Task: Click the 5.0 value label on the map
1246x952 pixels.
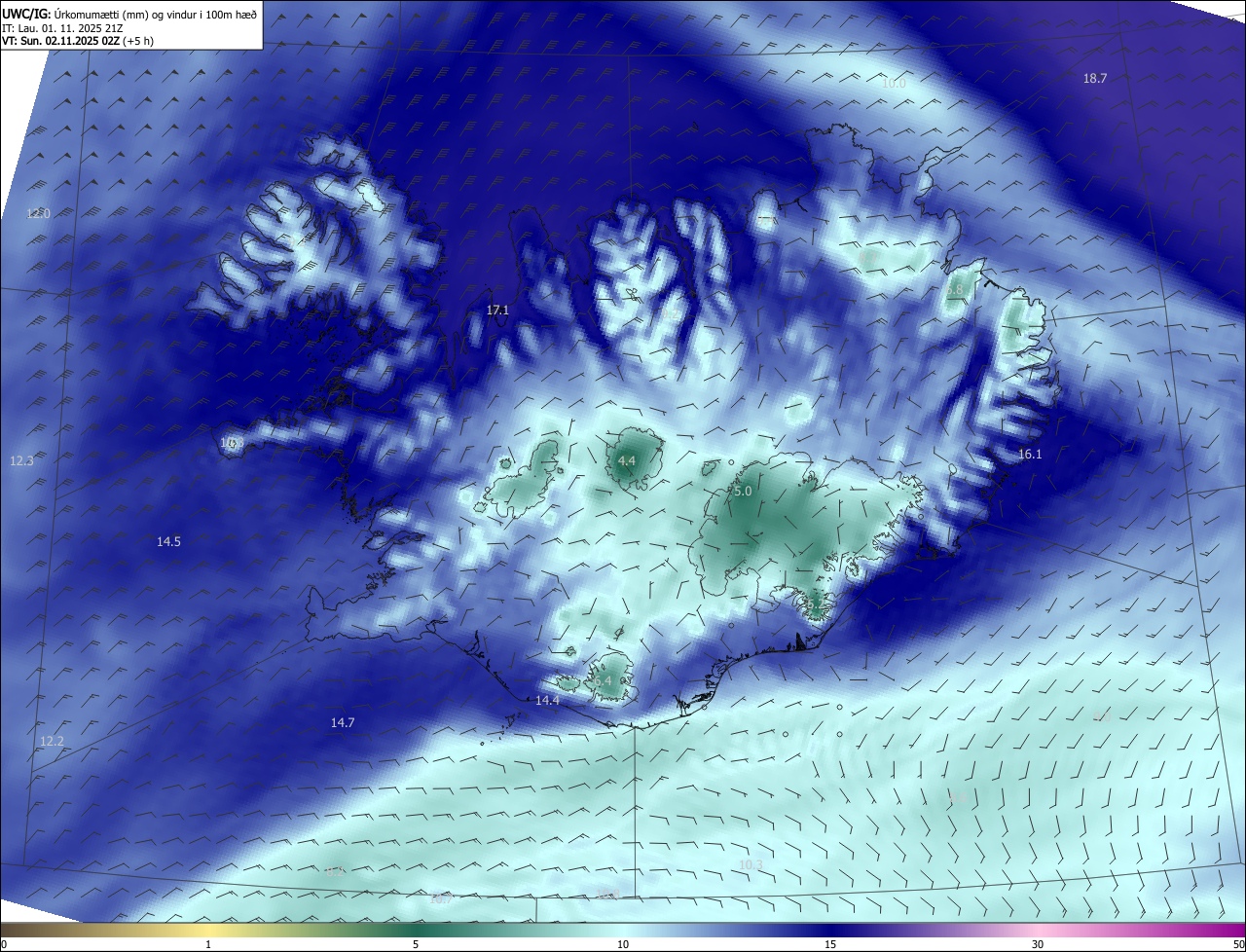Action: pos(743,492)
